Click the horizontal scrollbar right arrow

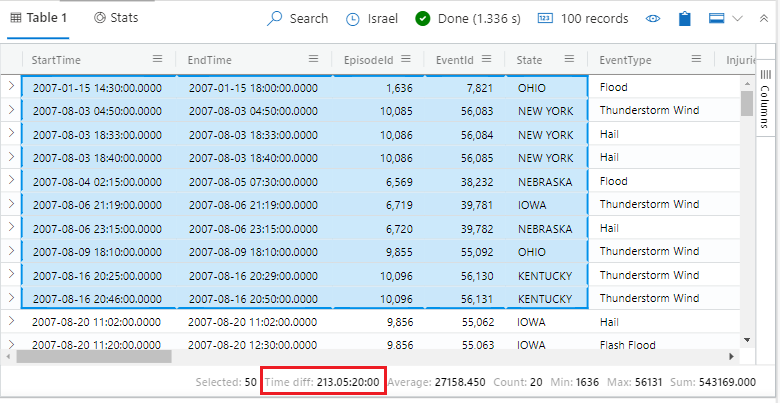[731, 356]
